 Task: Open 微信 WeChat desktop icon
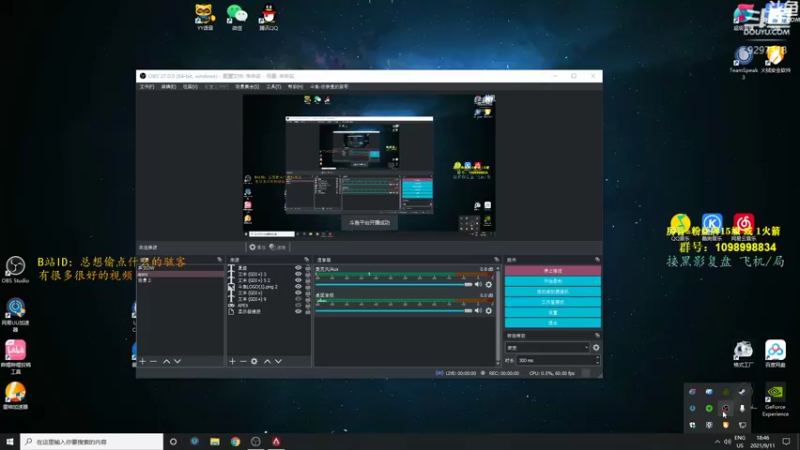pyautogui.click(x=237, y=17)
